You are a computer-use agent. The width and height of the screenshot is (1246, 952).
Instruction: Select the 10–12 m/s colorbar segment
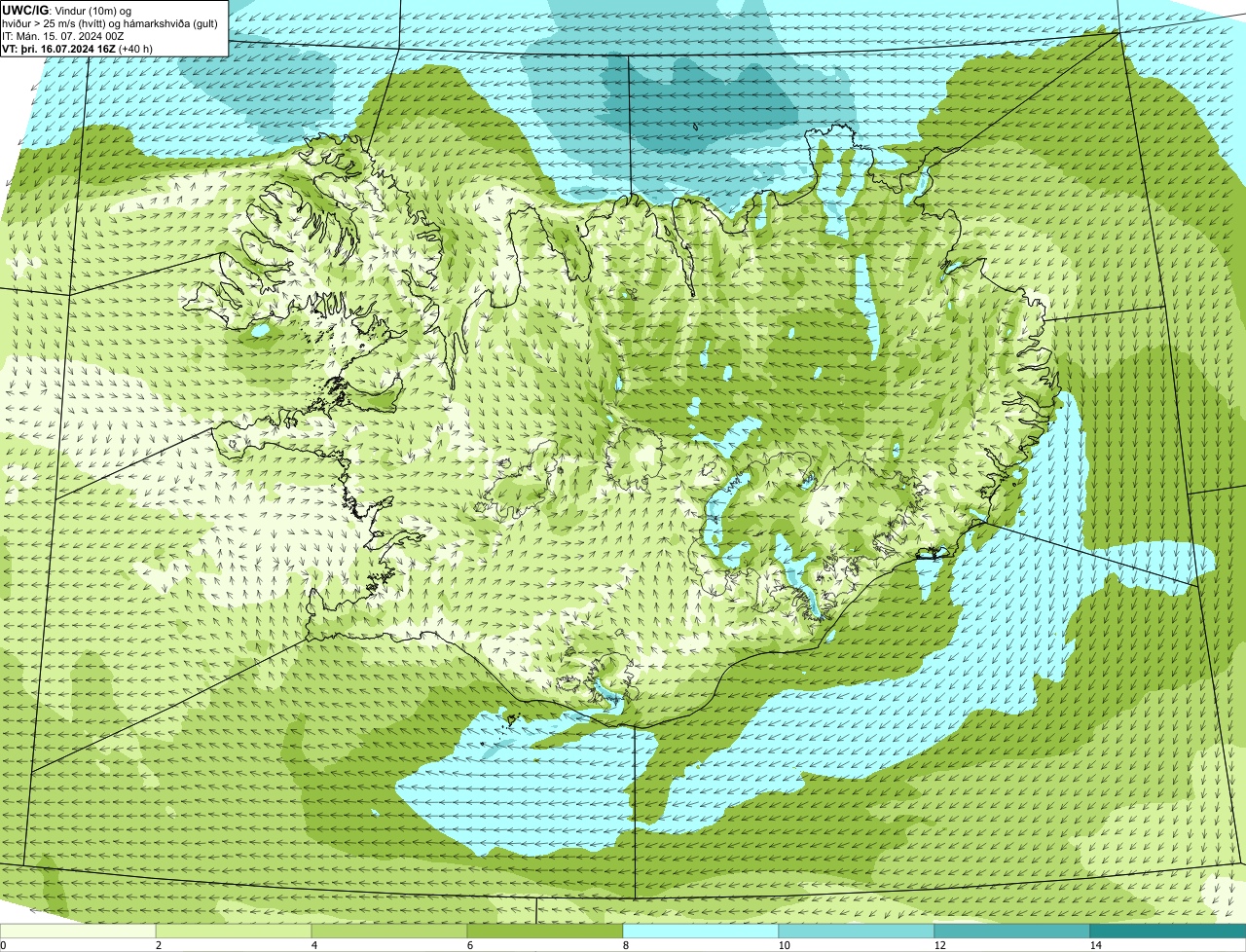(857, 931)
